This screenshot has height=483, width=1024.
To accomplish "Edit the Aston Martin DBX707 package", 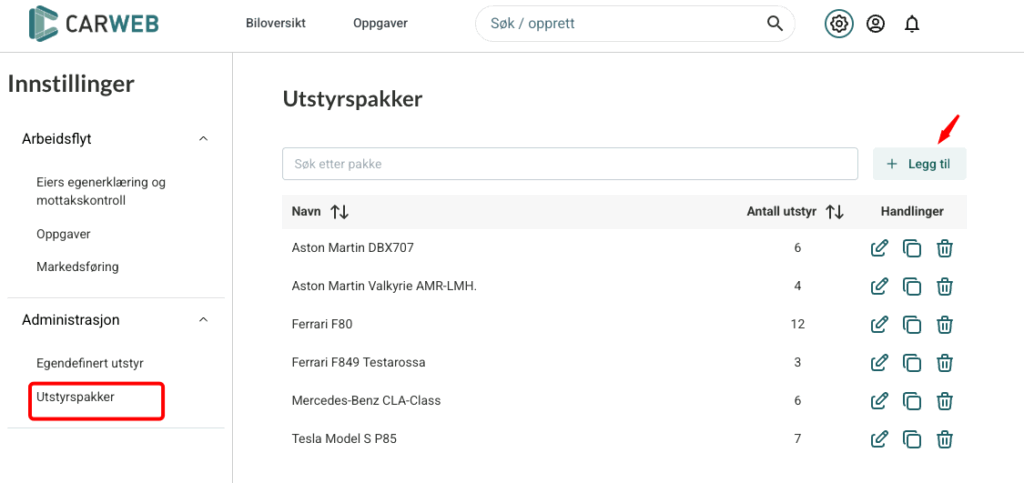I will (x=879, y=248).
